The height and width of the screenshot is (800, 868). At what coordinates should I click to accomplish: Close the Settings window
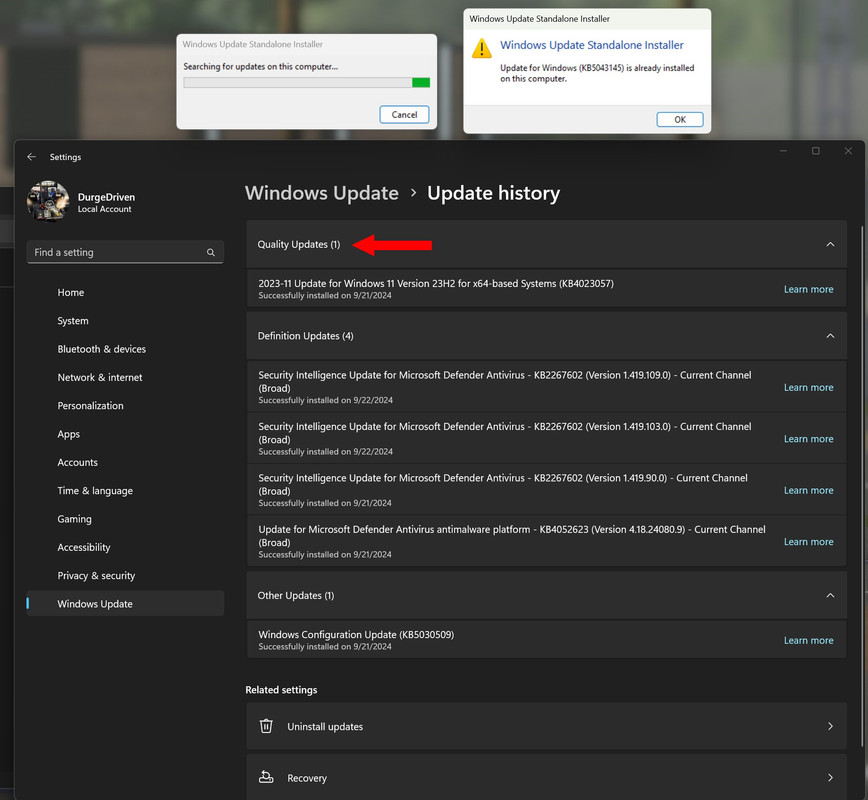click(x=848, y=151)
